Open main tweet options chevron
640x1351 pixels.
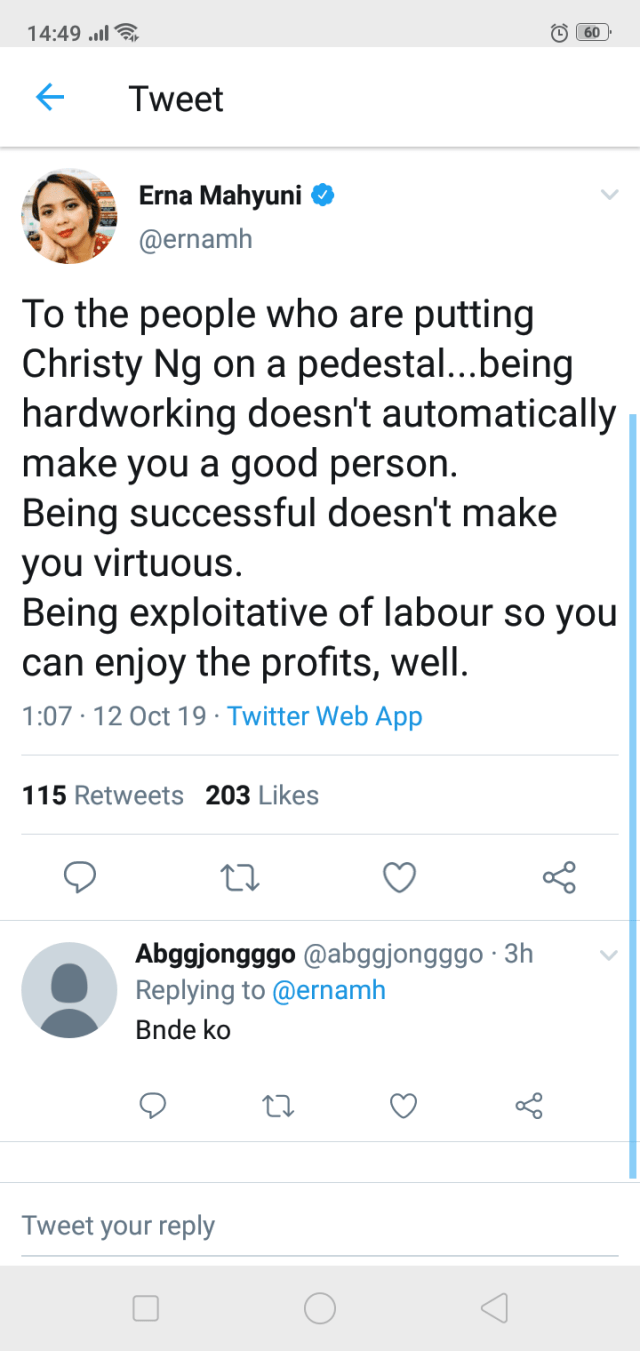609,195
